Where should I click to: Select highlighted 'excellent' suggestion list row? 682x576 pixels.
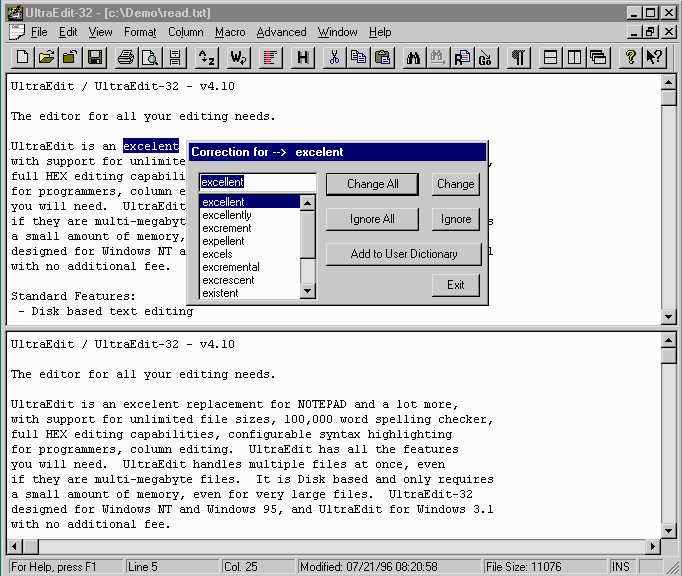pos(250,202)
